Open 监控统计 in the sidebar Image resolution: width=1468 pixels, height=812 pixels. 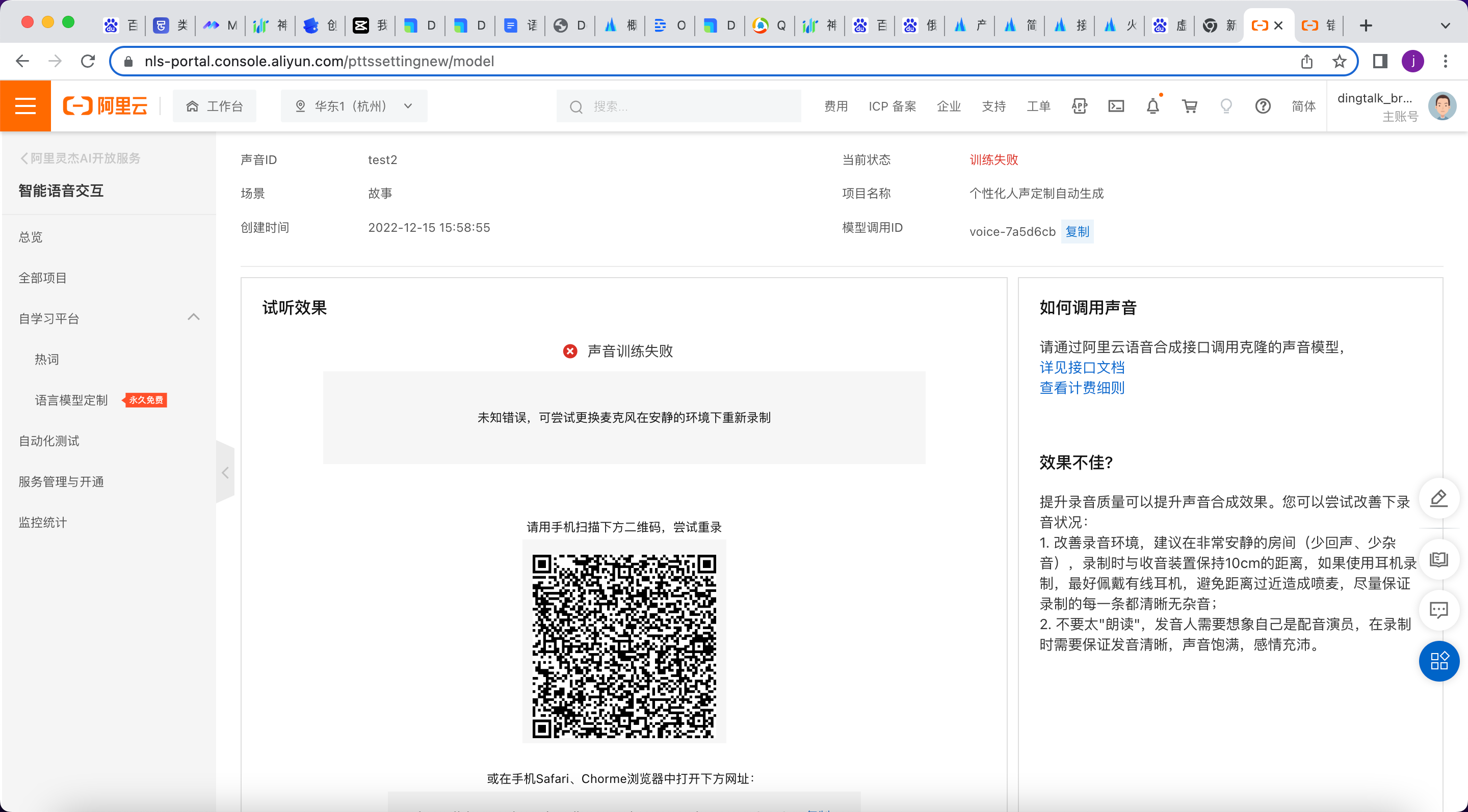[43, 522]
